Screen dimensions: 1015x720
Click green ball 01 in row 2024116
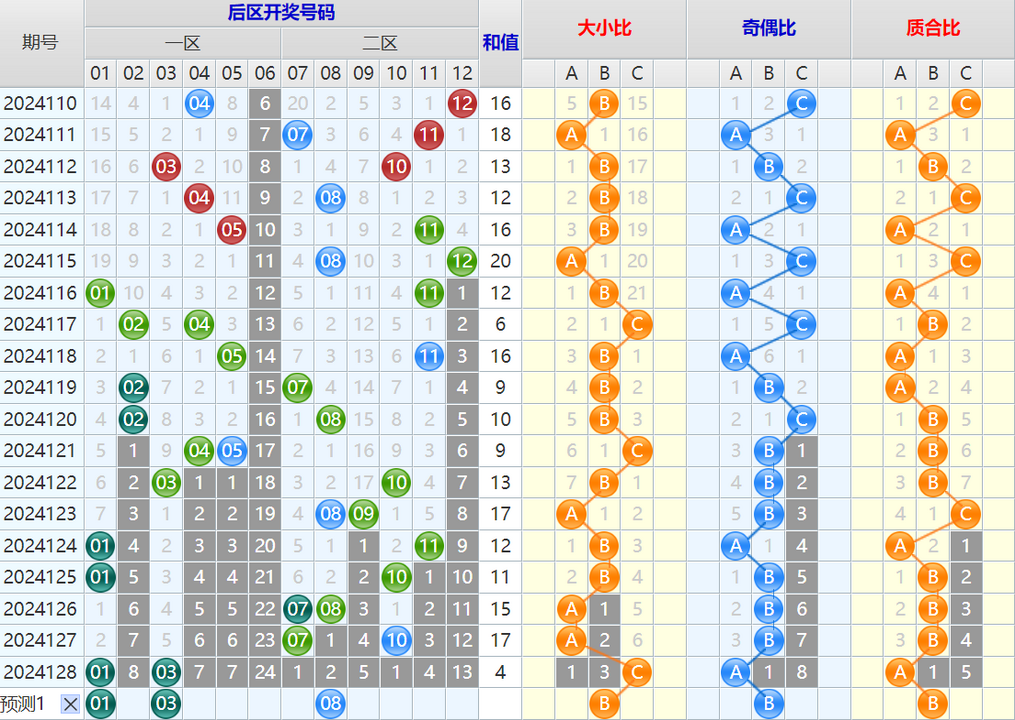click(x=100, y=293)
